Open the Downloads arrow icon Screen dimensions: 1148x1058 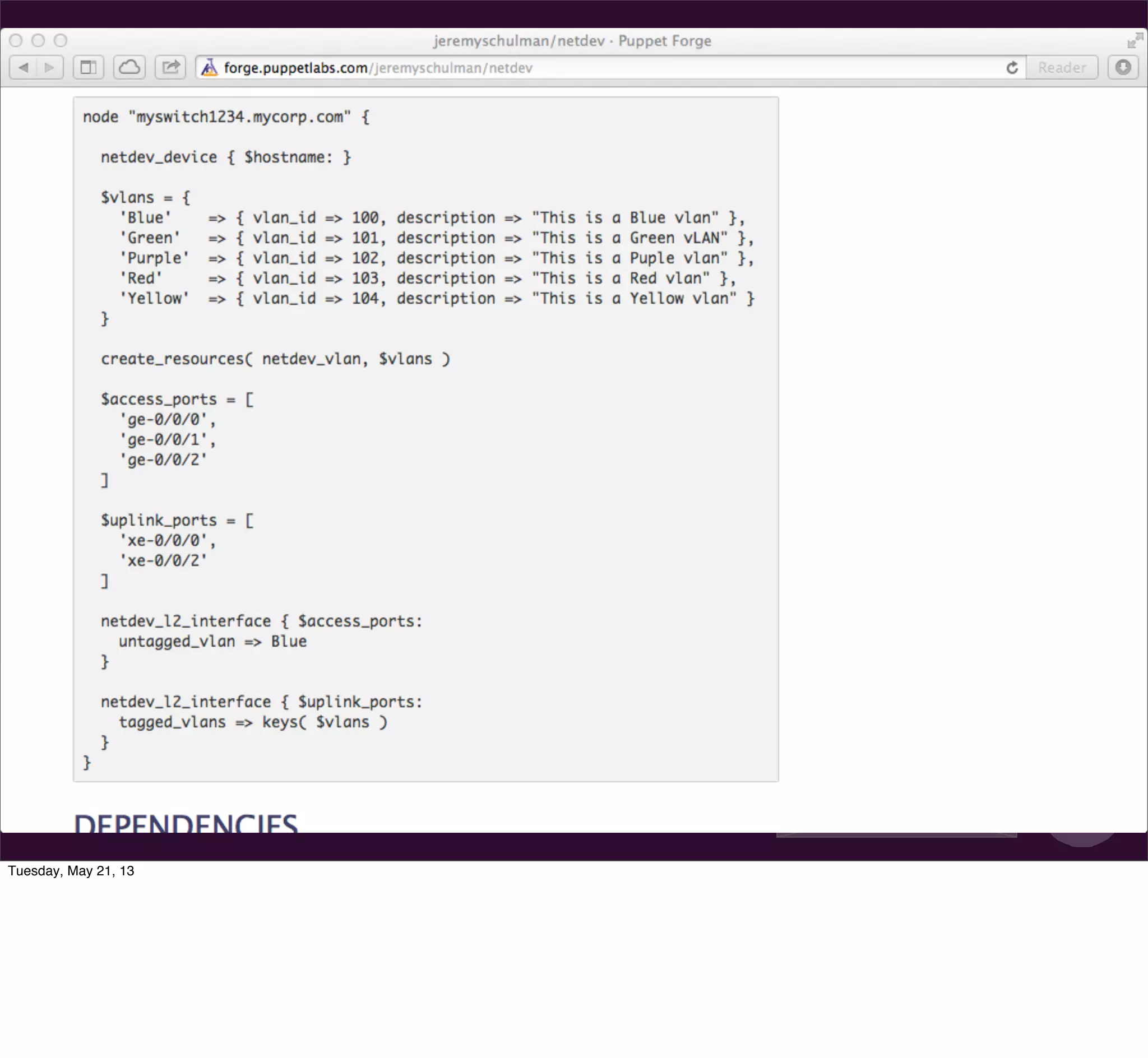[x=1123, y=68]
